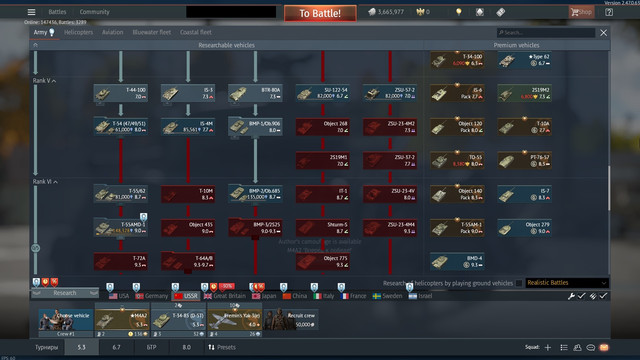Select the BMP-2/Ob.685 group card
640x360 pixels.
coord(255,194)
